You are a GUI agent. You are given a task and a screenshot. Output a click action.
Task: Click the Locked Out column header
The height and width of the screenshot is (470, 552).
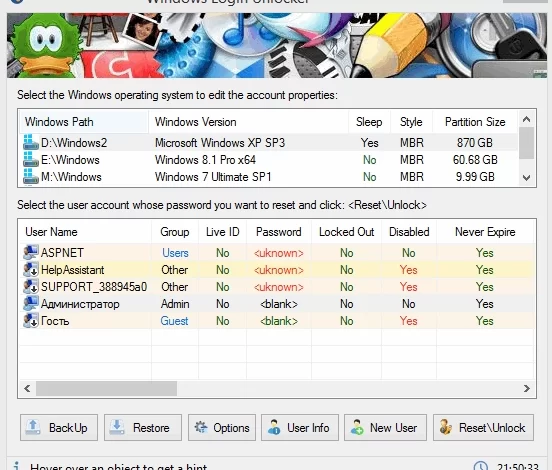click(346, 232)
